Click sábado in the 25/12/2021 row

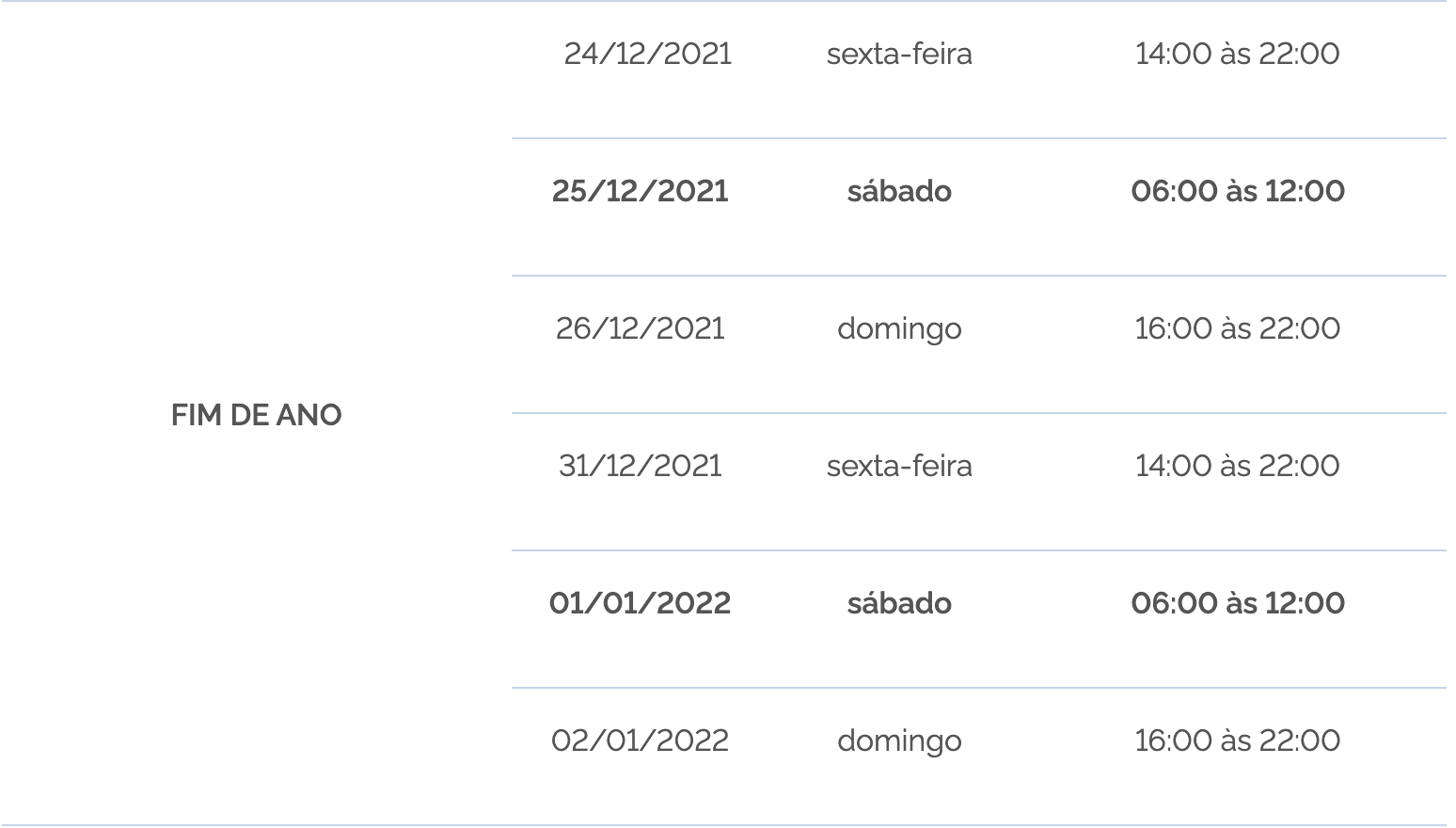tap(899, 191)
